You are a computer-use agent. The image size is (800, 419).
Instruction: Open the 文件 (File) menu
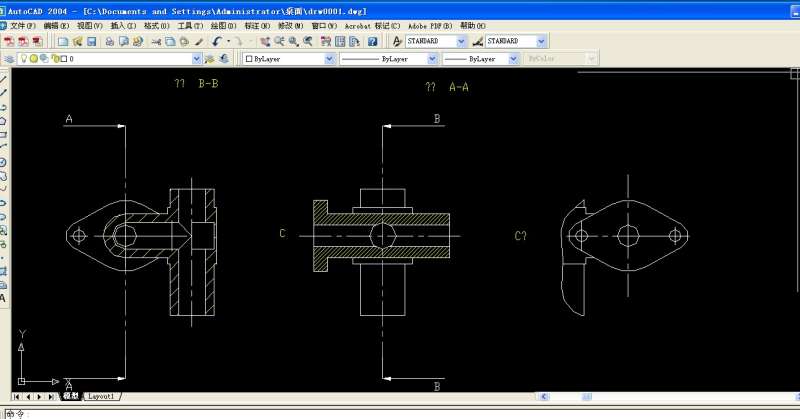[x=21, y=25]
